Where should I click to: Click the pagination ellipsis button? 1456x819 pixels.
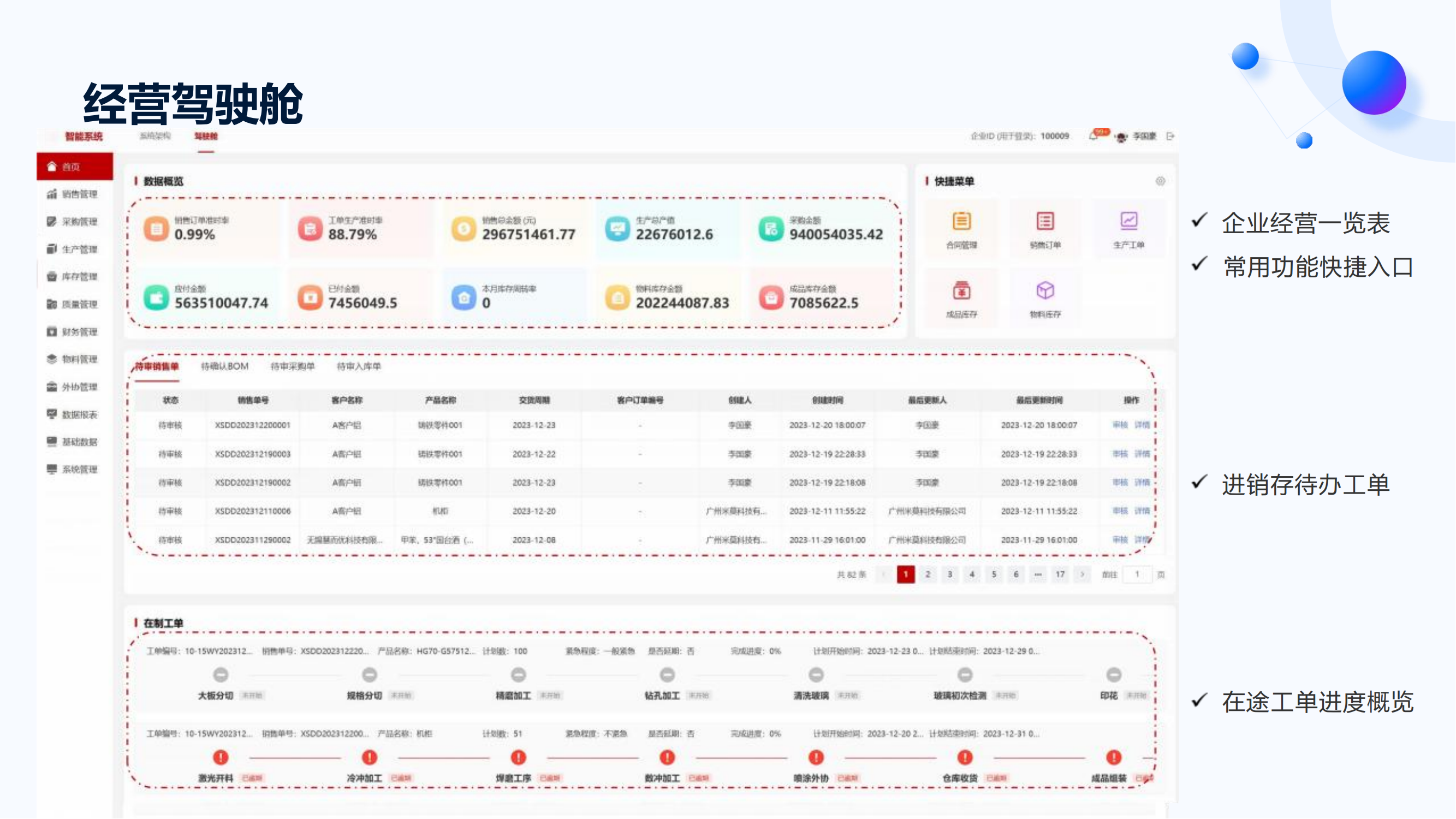[x=1038, y=574]
